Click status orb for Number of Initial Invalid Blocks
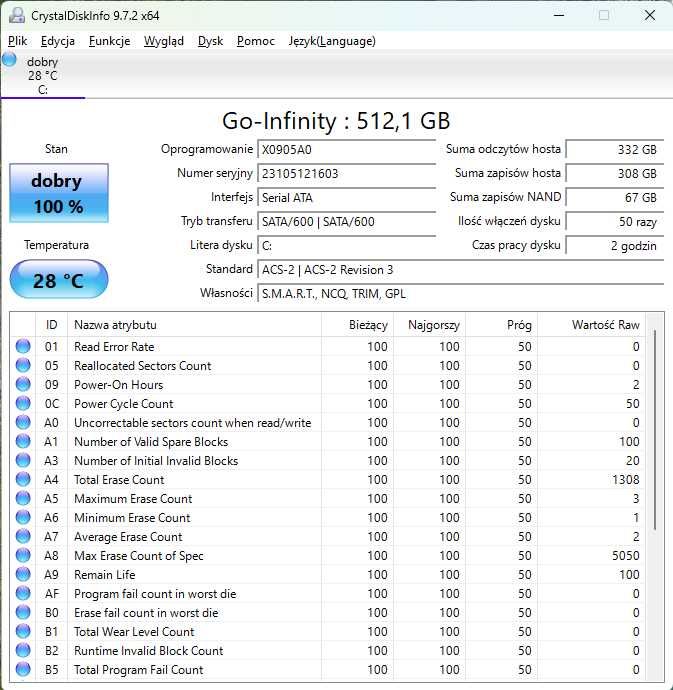673x690 pixels. point(23,460)
